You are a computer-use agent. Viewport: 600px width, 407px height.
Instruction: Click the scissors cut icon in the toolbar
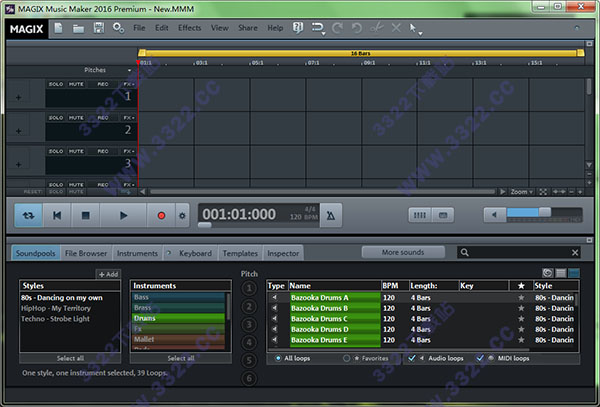pyautogui.click(x=377, y=28)
